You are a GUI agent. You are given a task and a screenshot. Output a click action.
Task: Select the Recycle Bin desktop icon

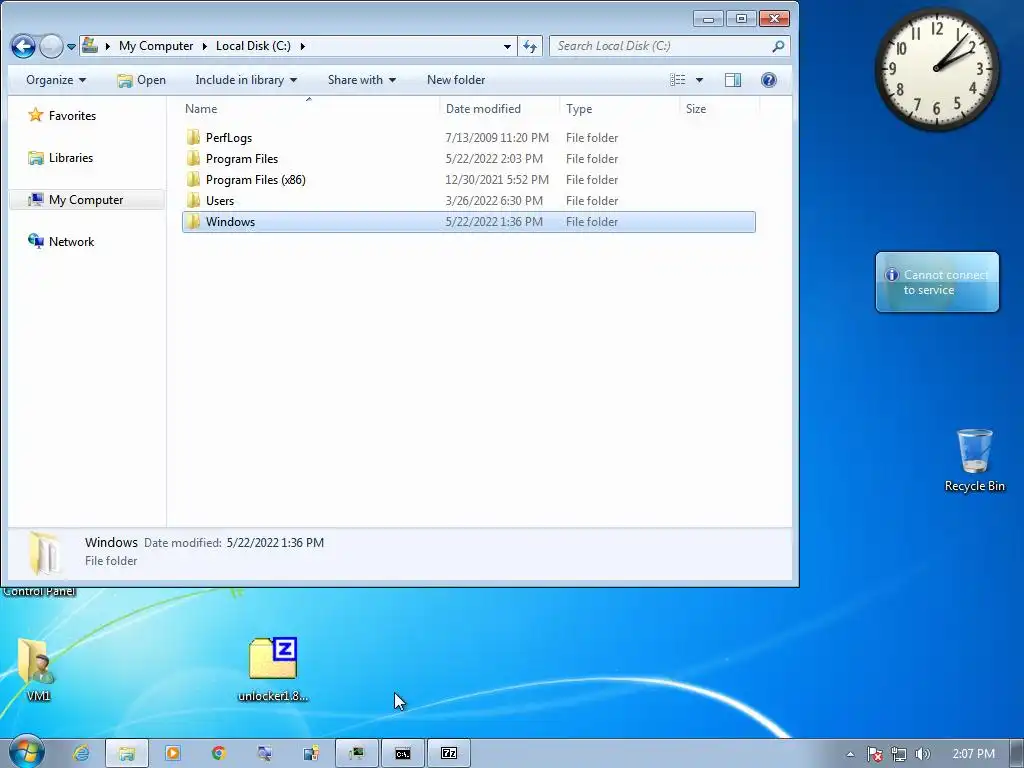(974, 460)
